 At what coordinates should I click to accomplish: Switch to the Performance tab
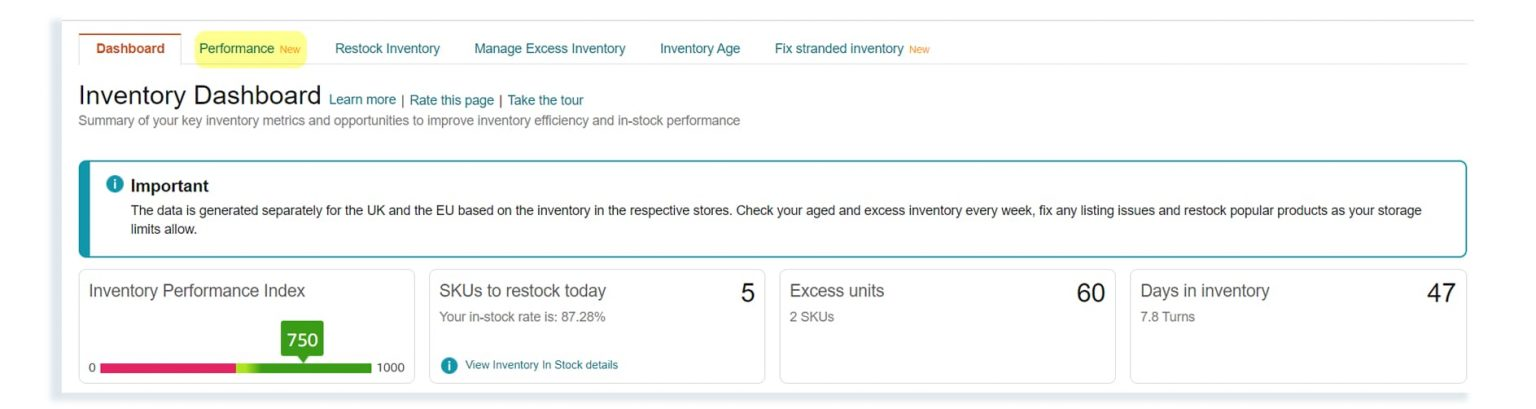(x=250, y=48)
